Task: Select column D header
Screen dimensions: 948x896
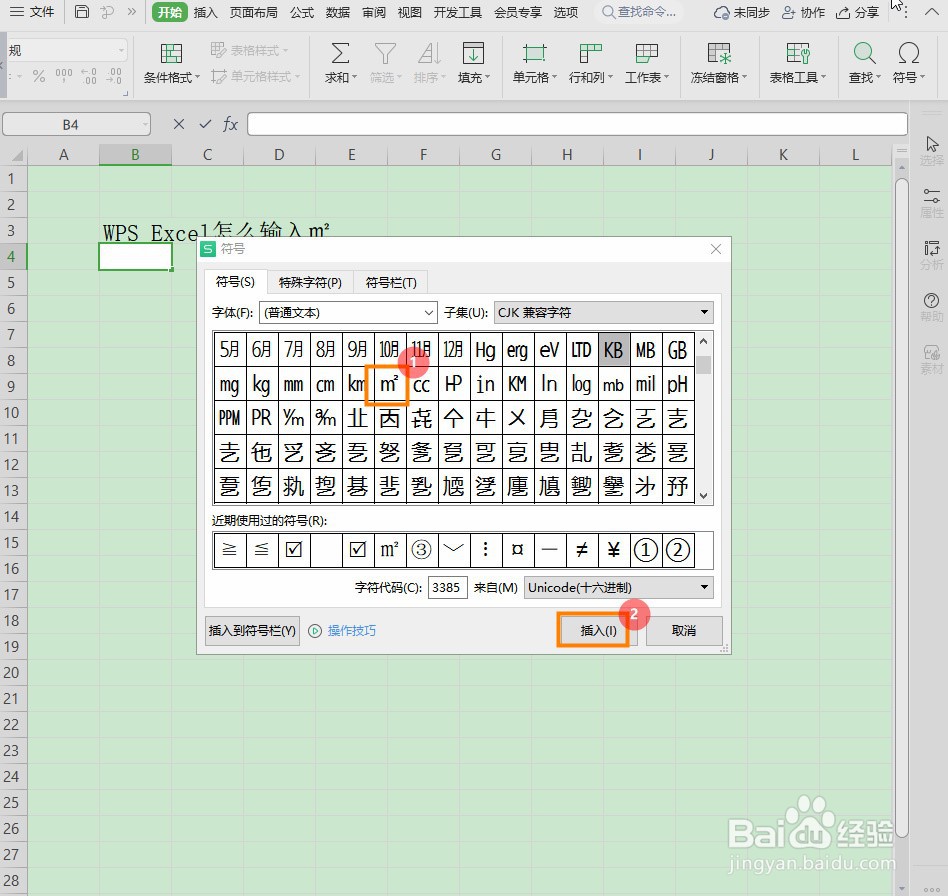Action: click(279, 155)
